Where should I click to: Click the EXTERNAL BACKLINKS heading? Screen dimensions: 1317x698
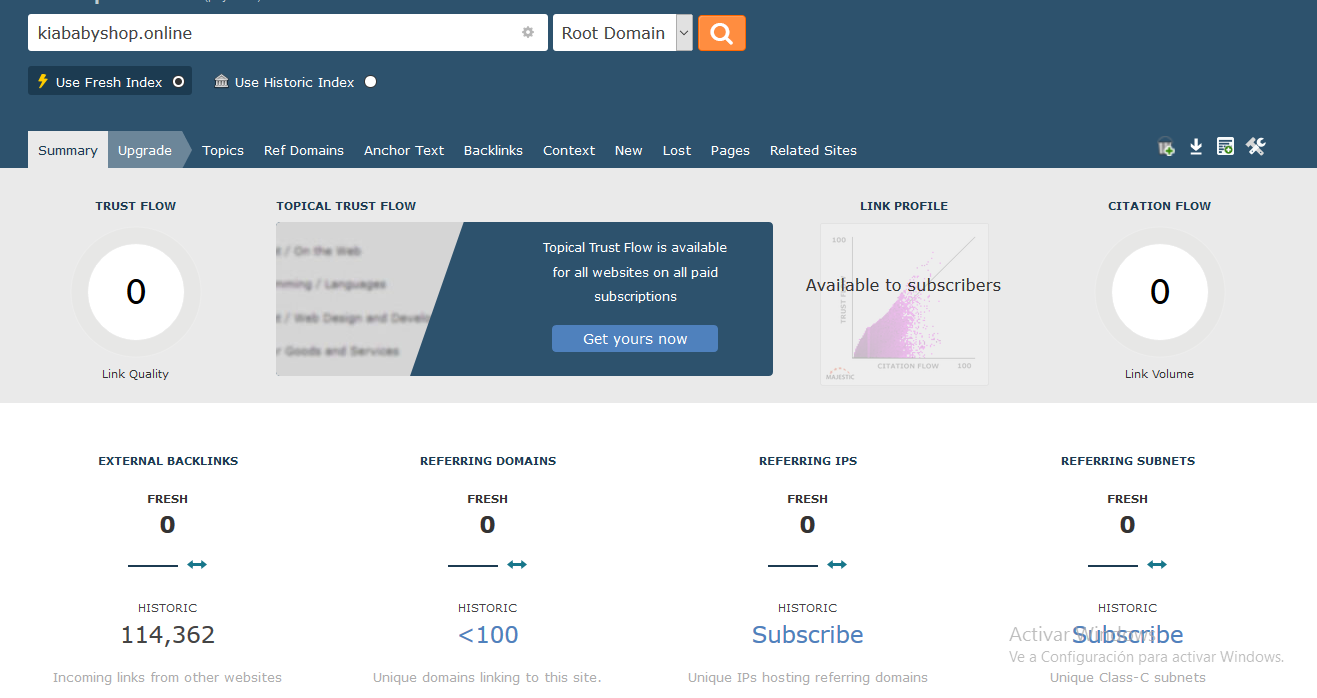[x=168, y=461]
